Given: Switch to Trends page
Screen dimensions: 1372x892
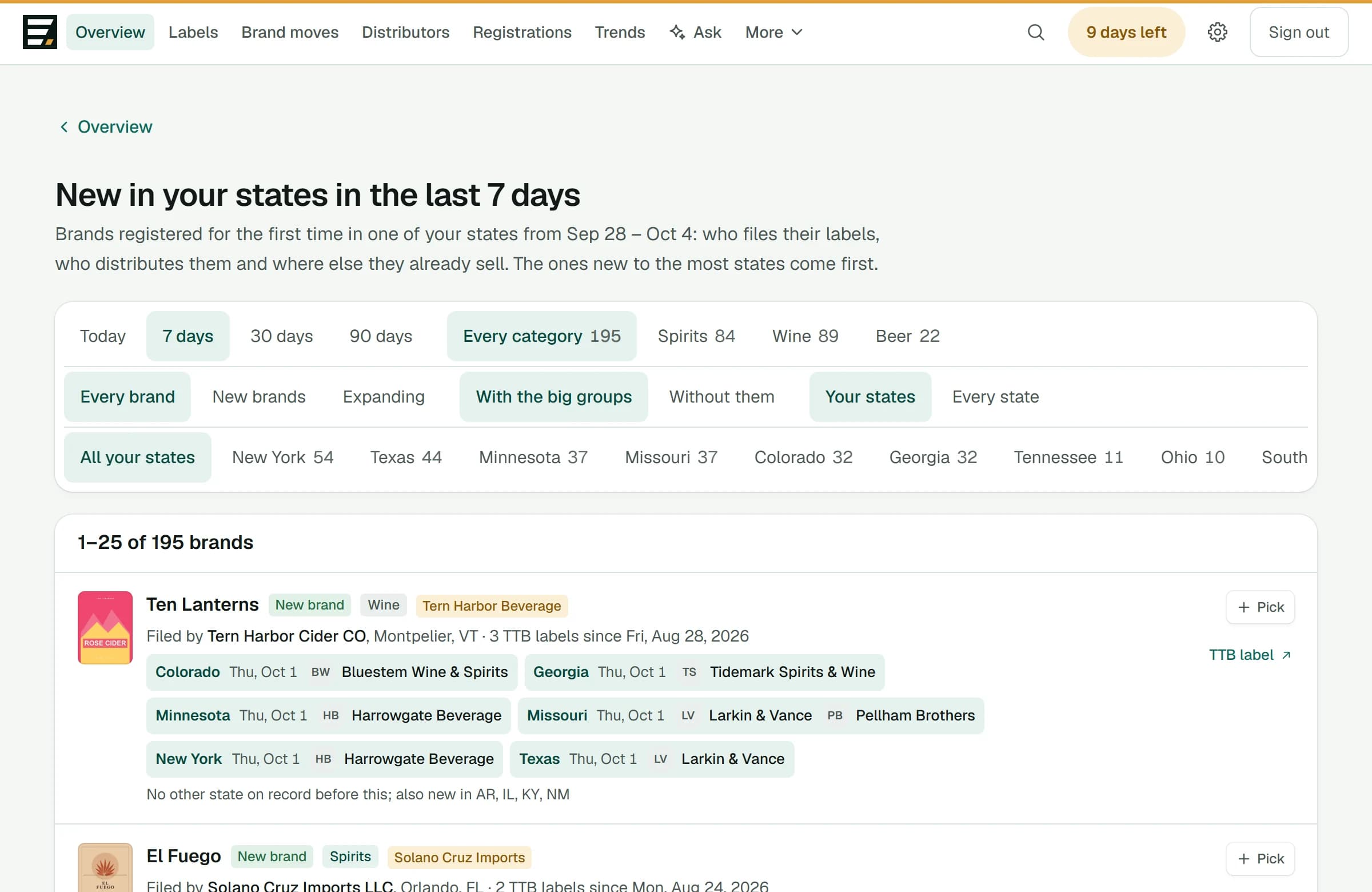Looking at the screenshot, I should pos(620,32).
